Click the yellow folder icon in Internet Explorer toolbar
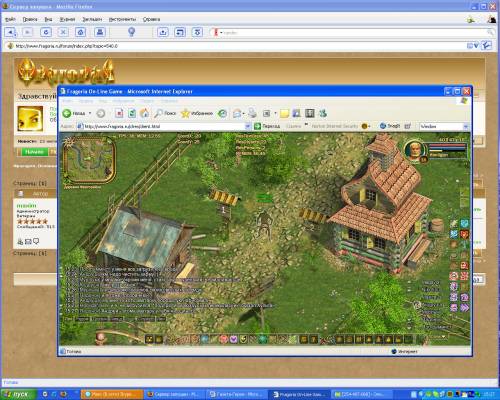 pos(284,114)
